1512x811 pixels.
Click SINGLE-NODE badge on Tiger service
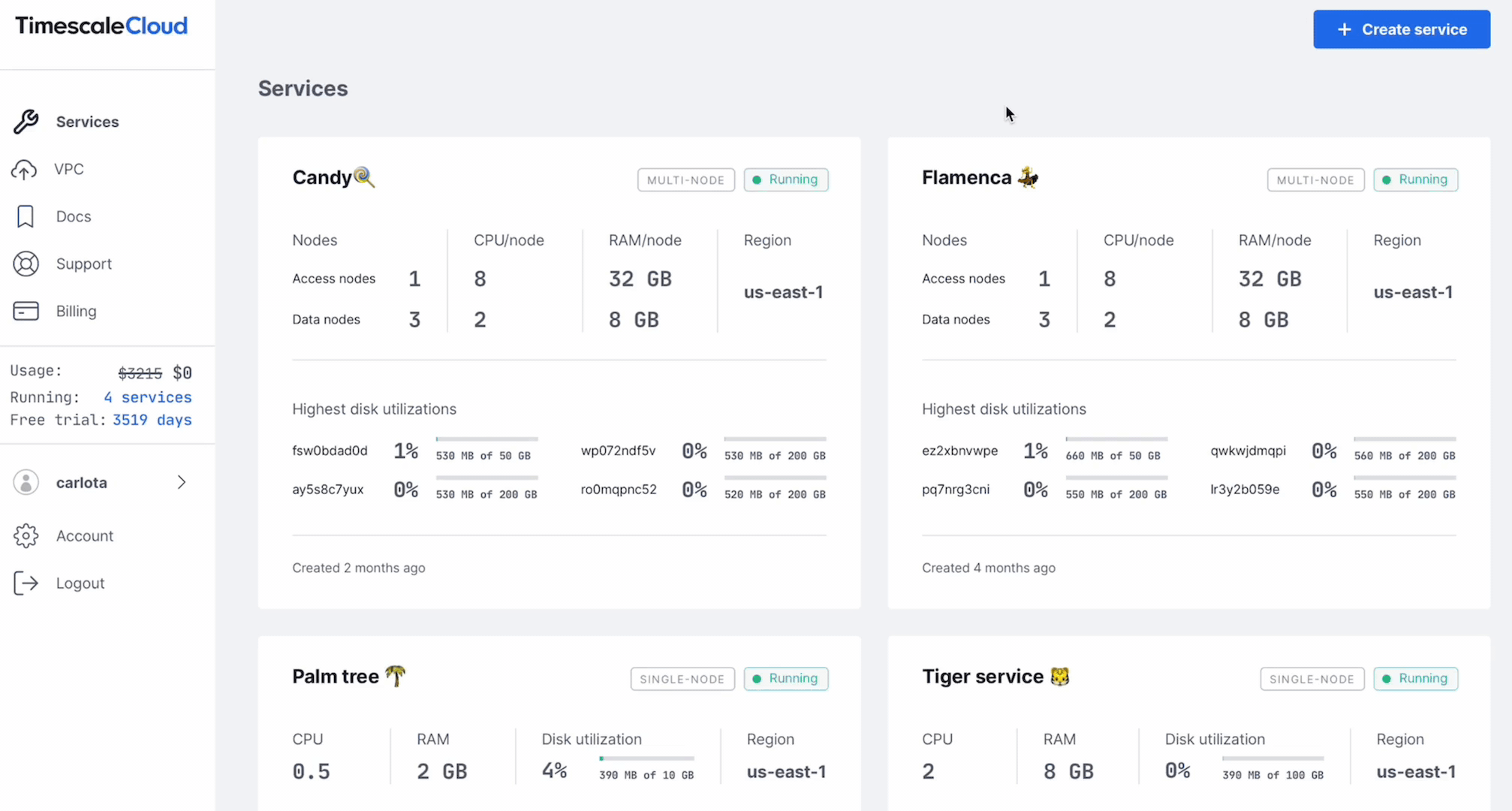pos(1311,679)
